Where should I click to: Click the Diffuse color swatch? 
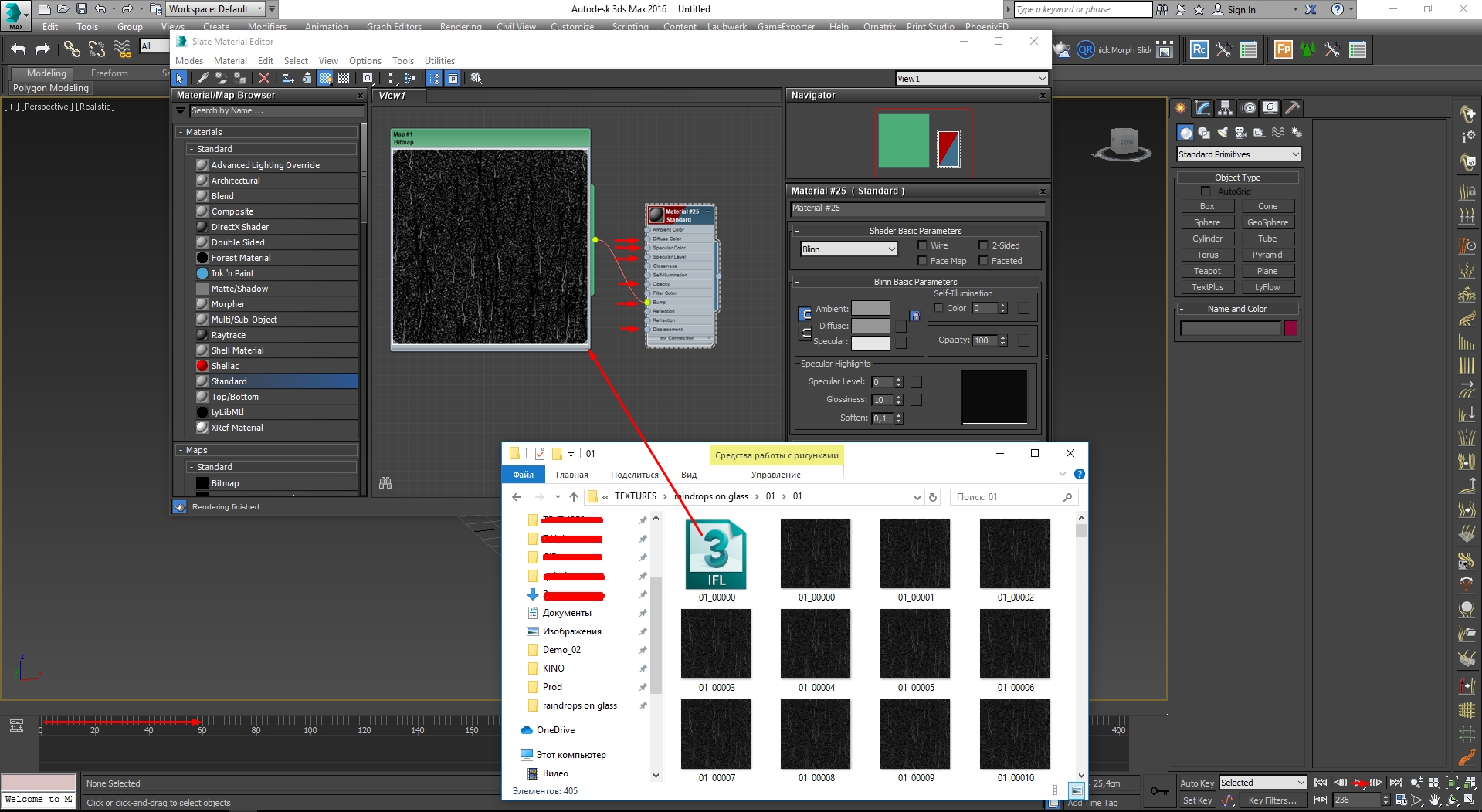coord(870,326)
